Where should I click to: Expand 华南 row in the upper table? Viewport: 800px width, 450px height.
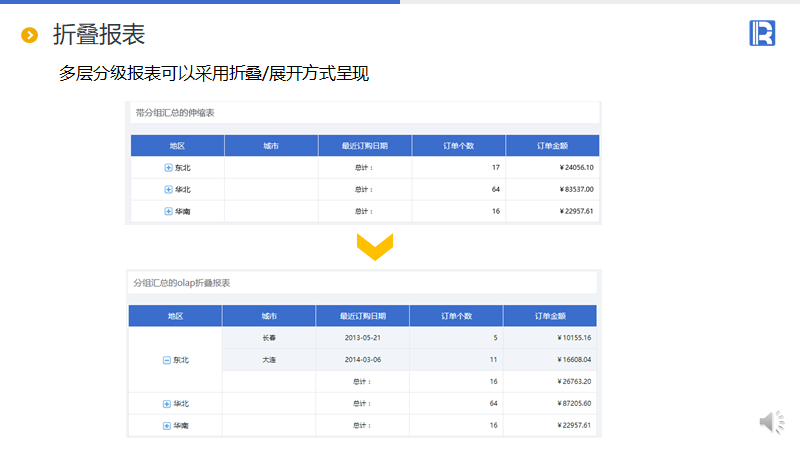[168, 211]
